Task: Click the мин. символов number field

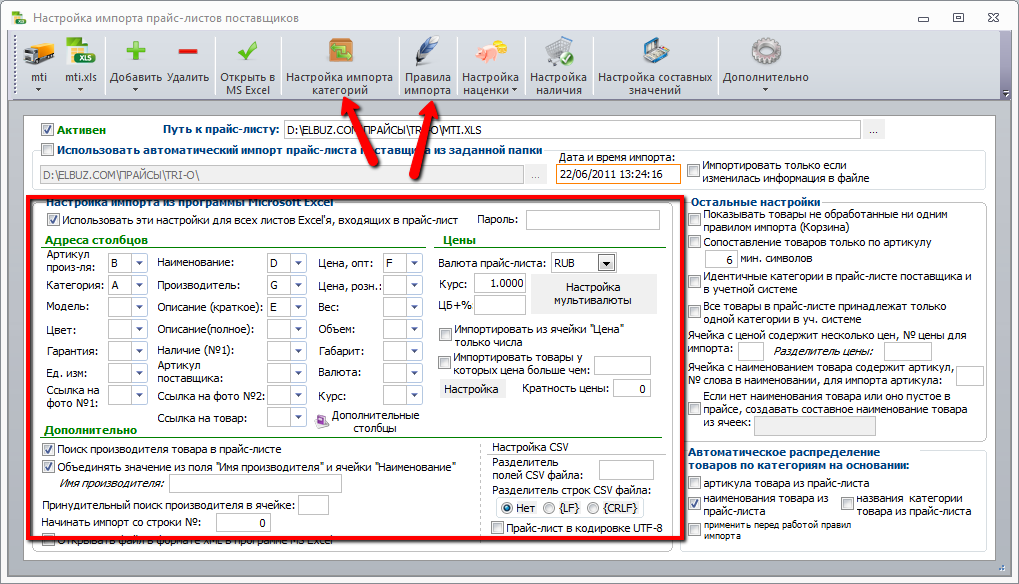Action: tap(721, 259)
